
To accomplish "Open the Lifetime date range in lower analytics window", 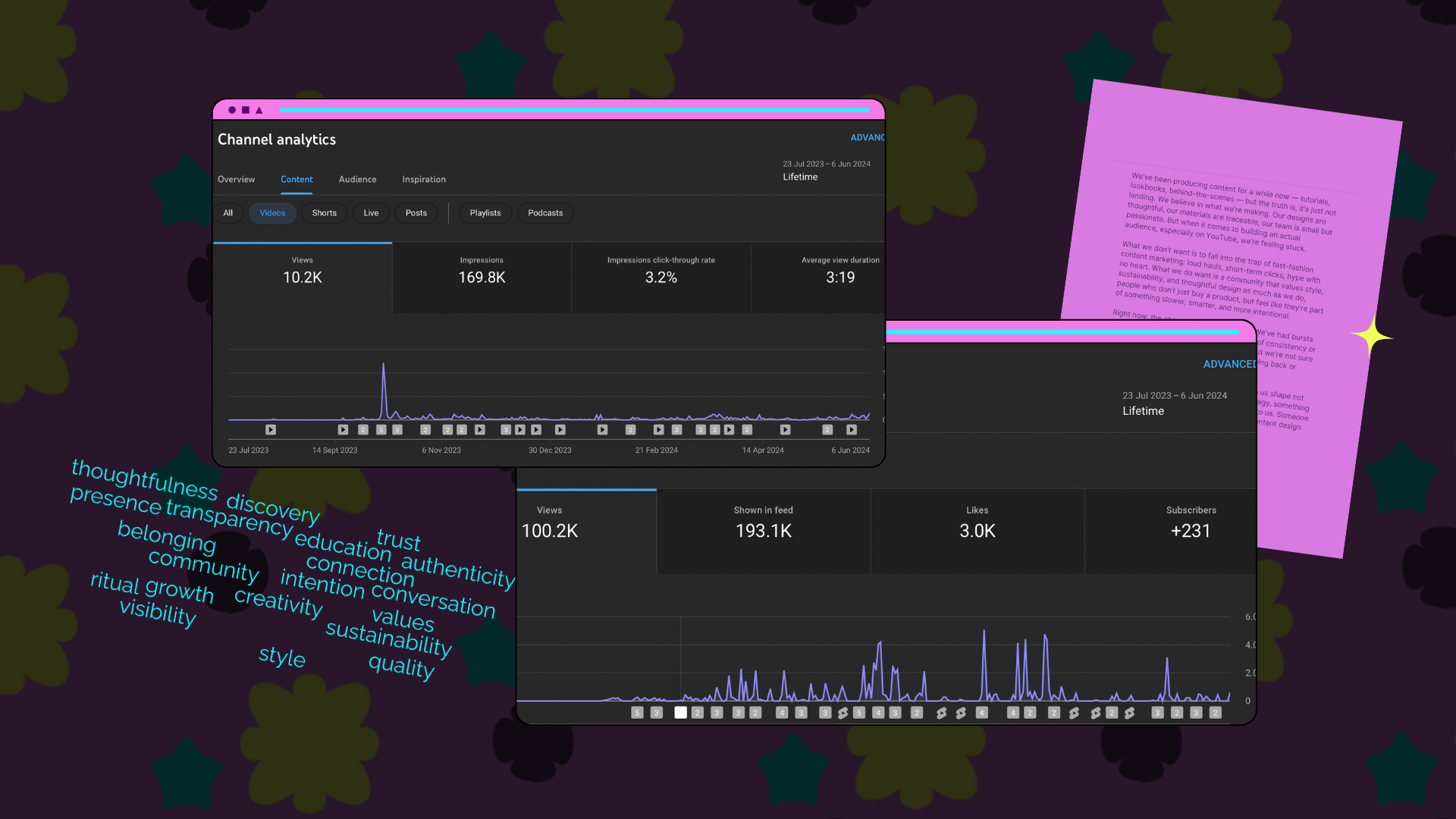I will (1143, 411).
